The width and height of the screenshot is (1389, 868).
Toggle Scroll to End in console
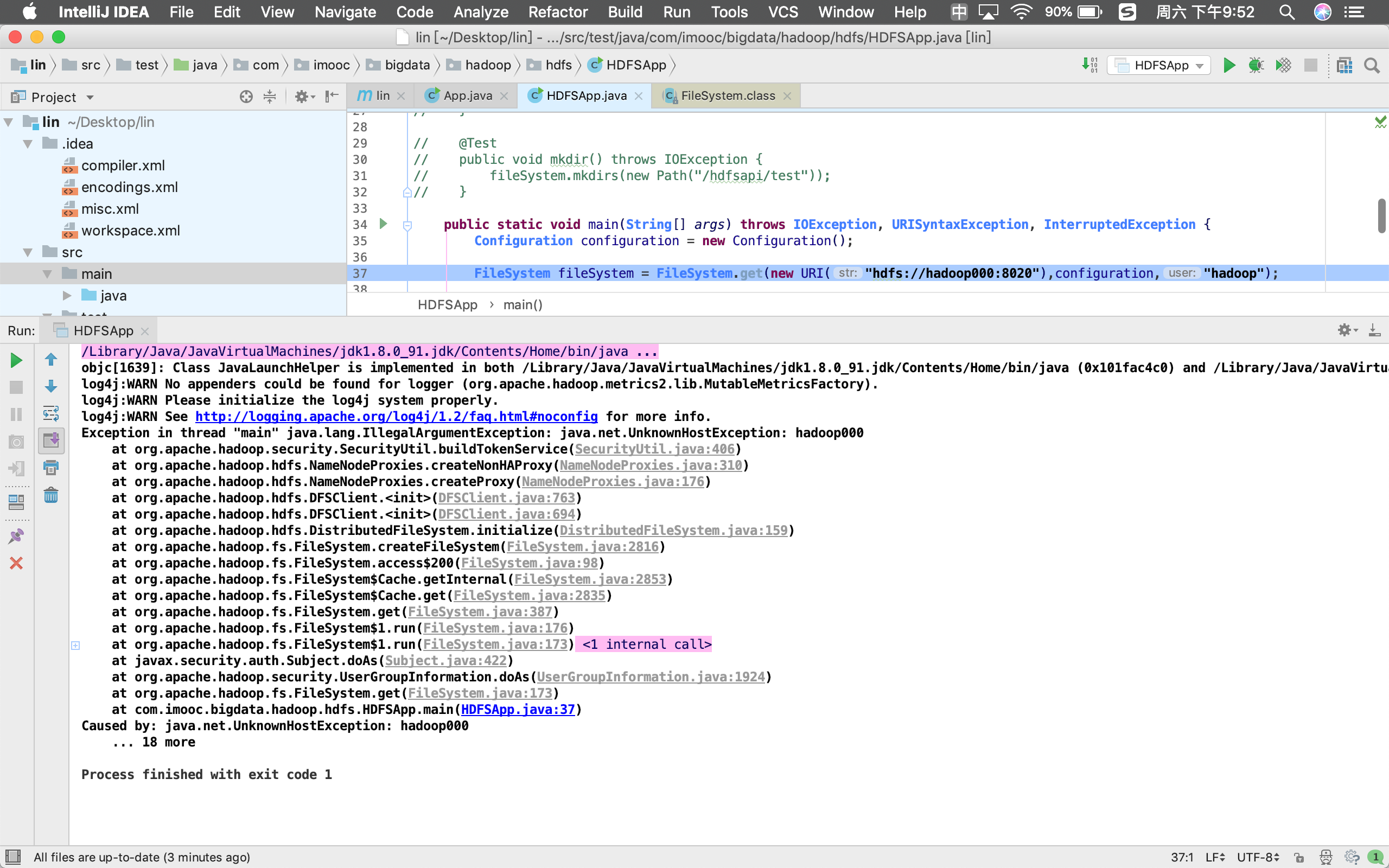click(x=51, y=441)
